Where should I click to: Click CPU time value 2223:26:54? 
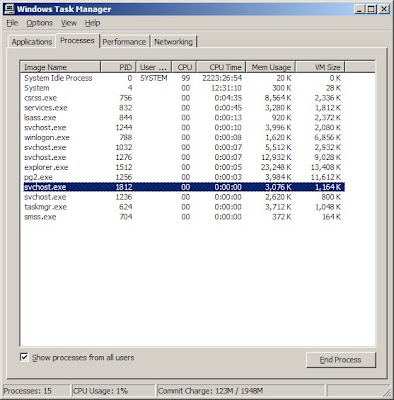pos(222,78)
